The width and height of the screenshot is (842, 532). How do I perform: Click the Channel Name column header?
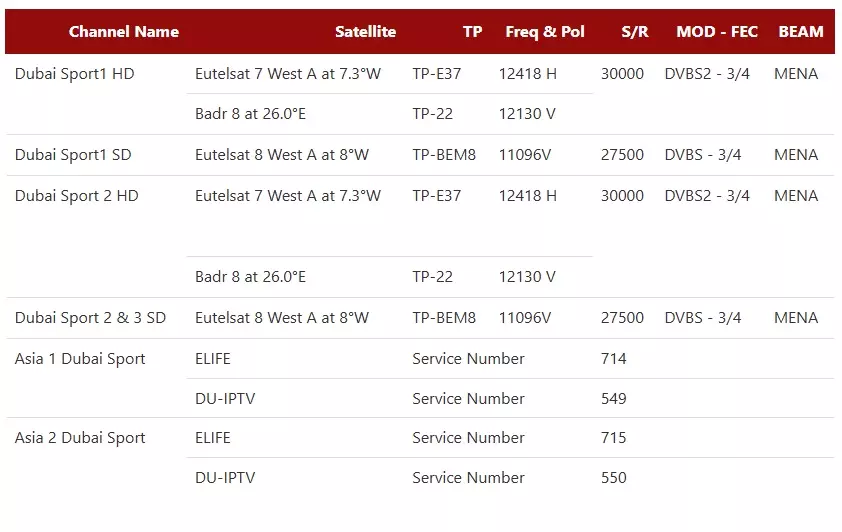coord(124,32)
